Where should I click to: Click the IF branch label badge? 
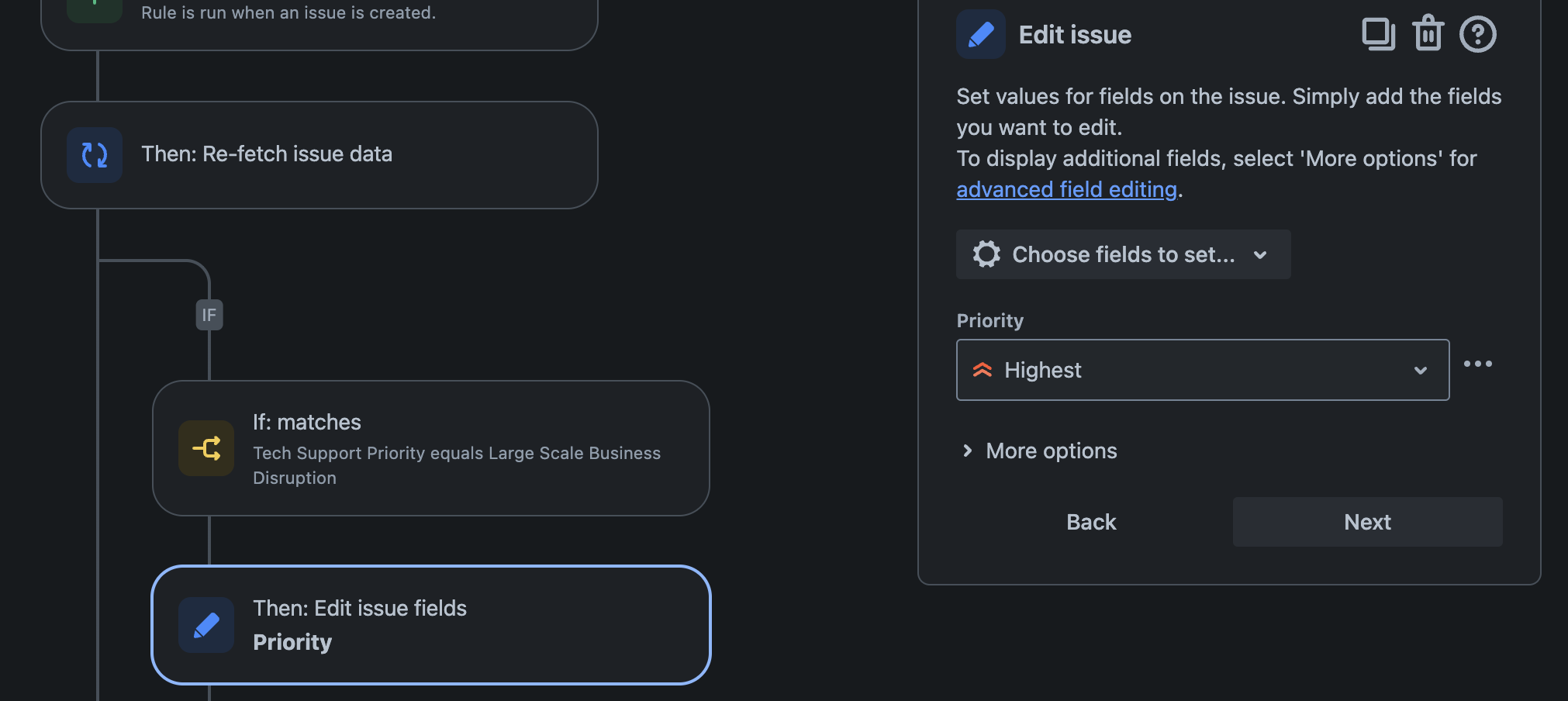(x=209, y=315)
